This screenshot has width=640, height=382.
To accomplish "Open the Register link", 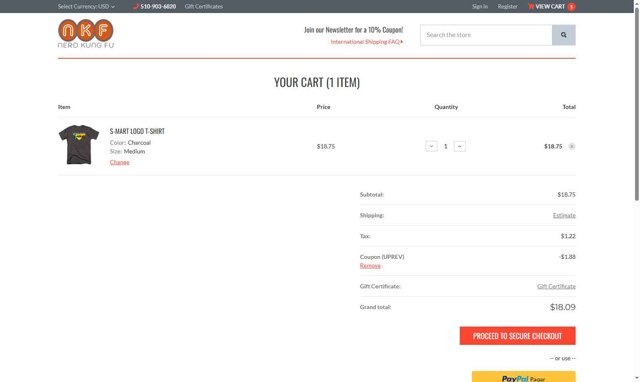I will (507, 7).
